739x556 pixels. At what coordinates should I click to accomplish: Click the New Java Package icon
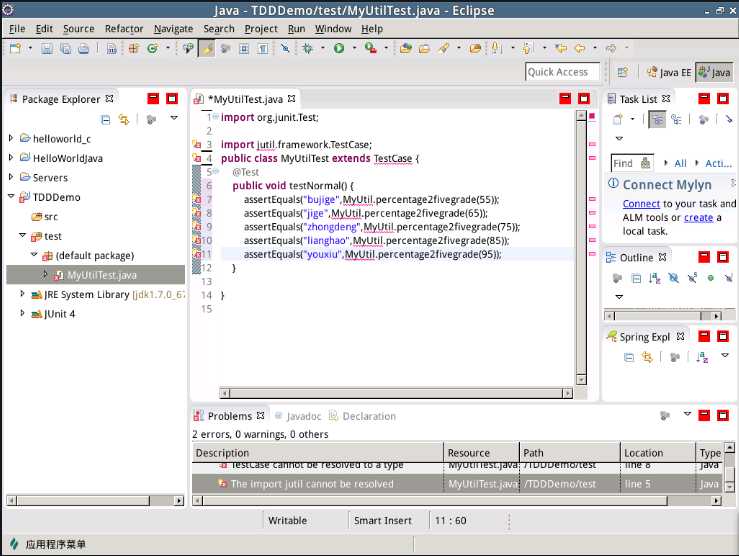134,48
